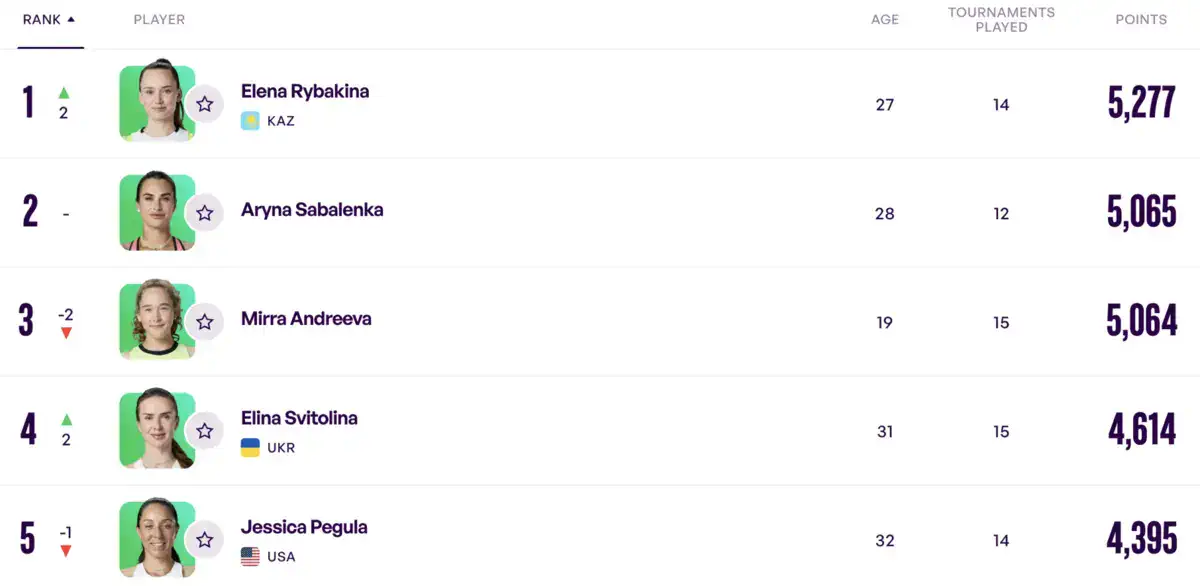Click Andreeva's red down-arrow rank change
The width and height of the screenshot is (1200, 586).
tap(66, 333)
